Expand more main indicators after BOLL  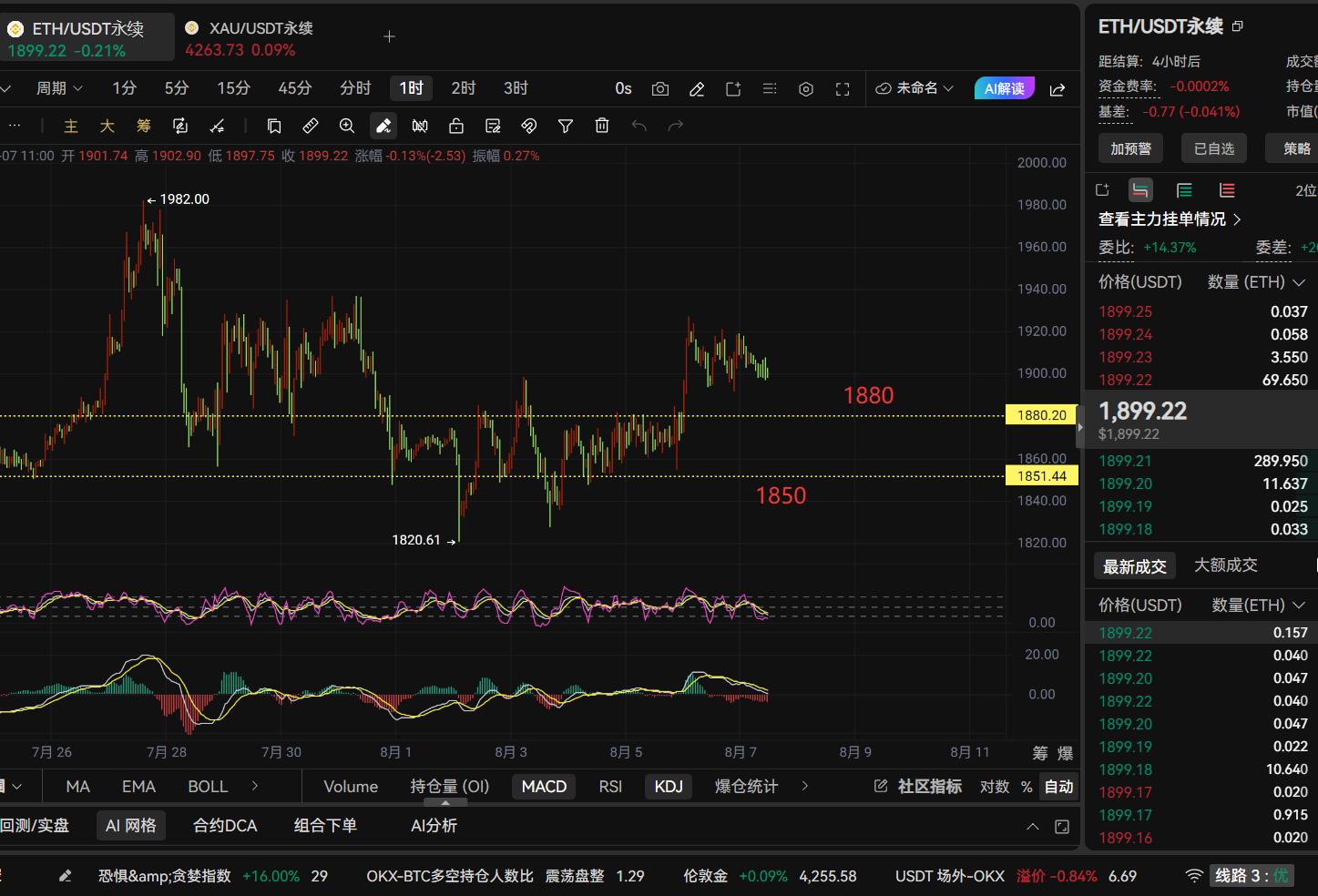tap(254, 786)
